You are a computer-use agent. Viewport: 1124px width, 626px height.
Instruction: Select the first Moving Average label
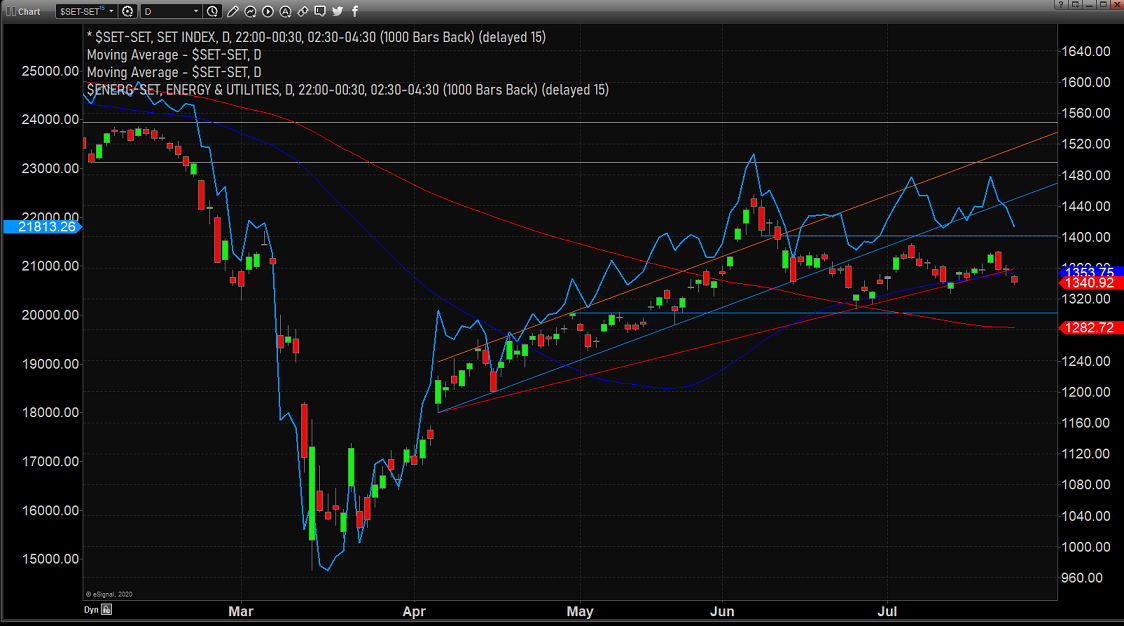click(174, 55)
